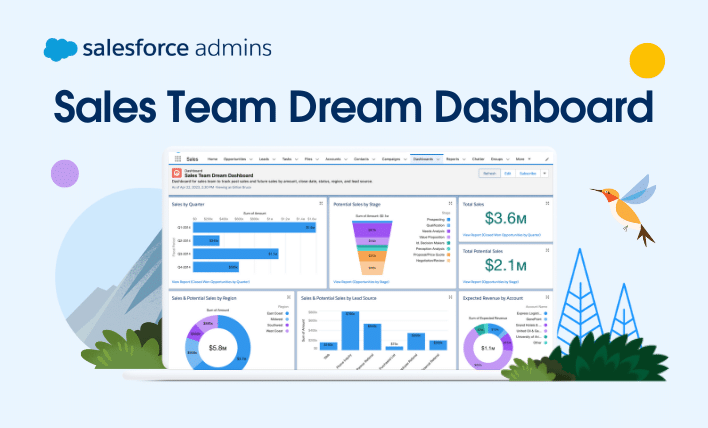Image resolution: width=708 pixels, height=428 pixels.
Task: Click the Prospecting blue legend swatch
Action: click(x=449, y=219)
